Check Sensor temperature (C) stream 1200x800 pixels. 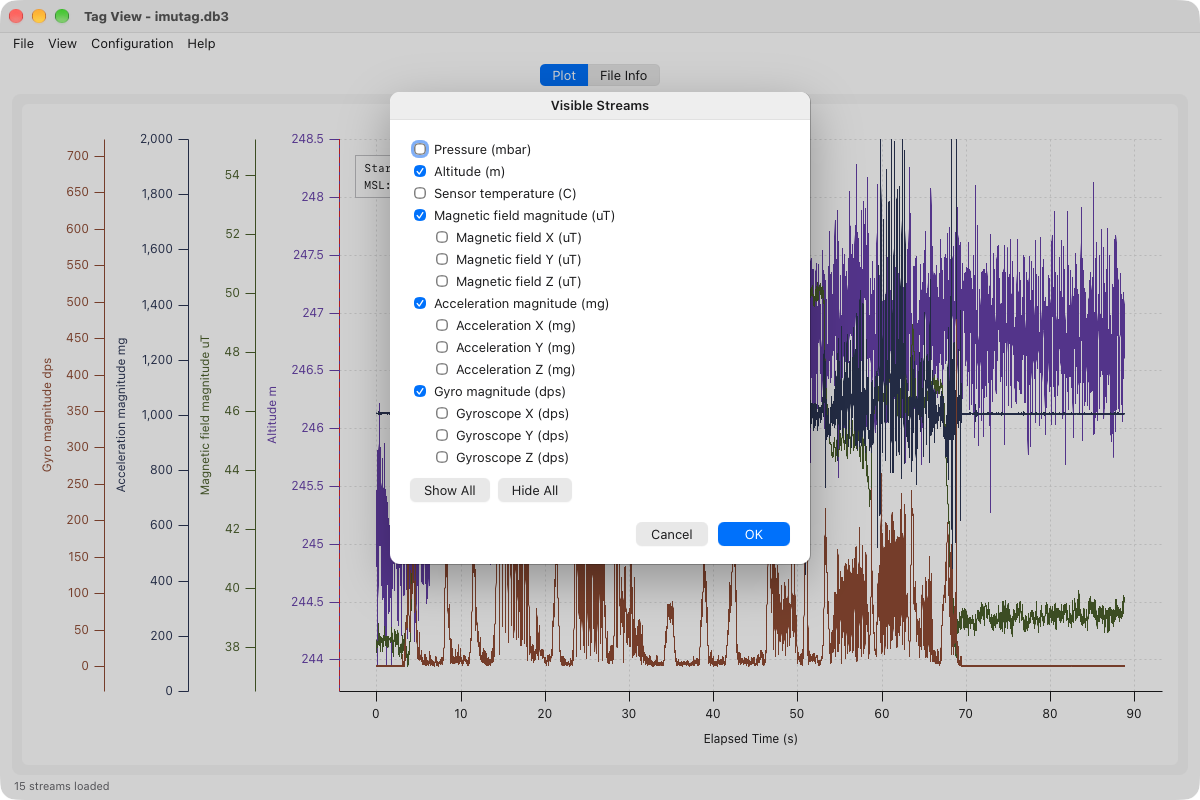click(x=420, y=193)
